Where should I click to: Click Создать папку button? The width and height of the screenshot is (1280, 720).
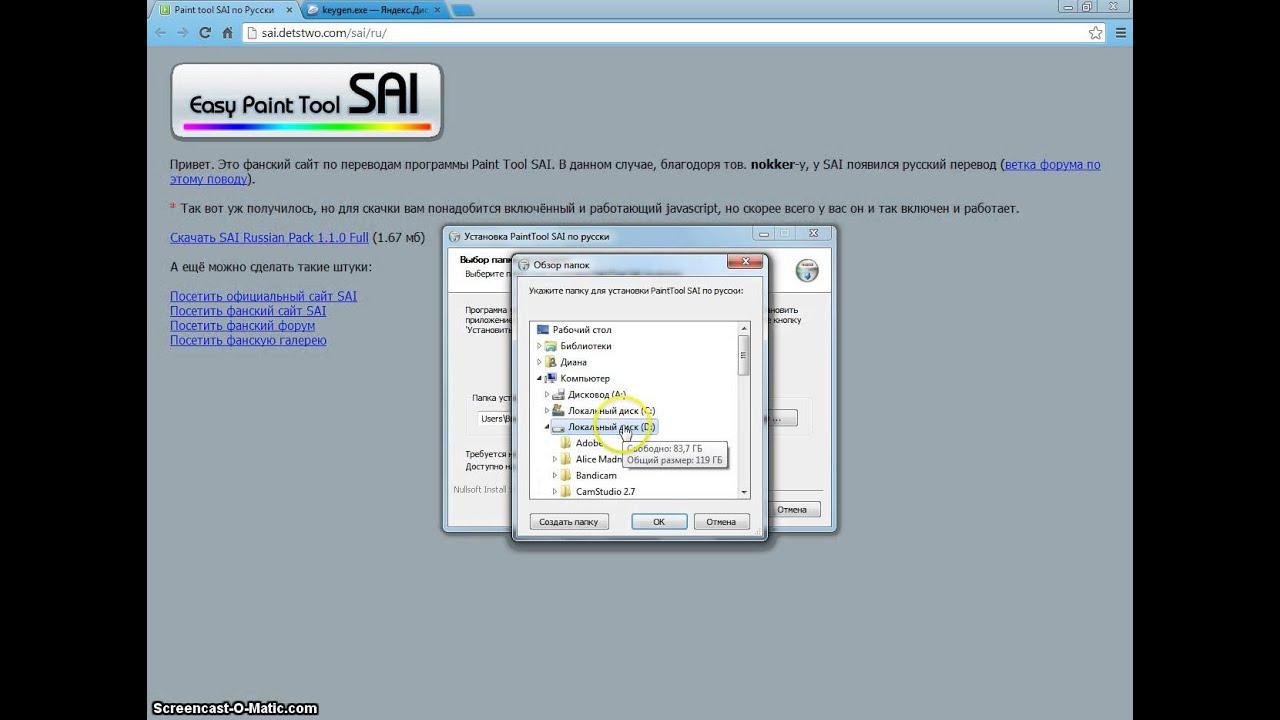tap(569, 522)
